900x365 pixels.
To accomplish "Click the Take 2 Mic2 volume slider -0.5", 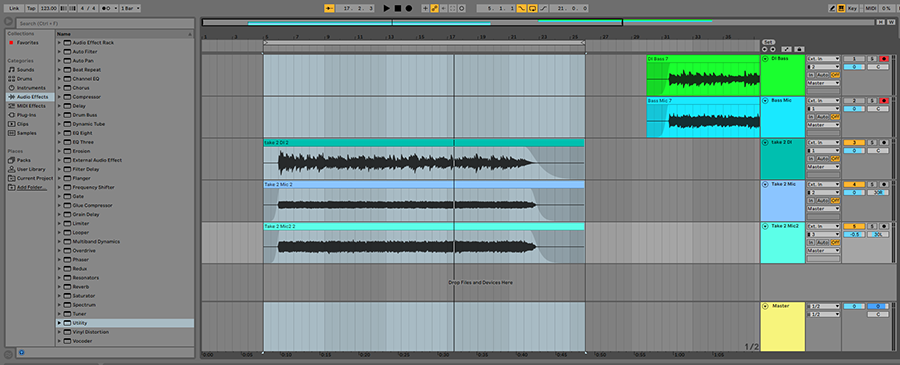I will click(x=854, y=234).
